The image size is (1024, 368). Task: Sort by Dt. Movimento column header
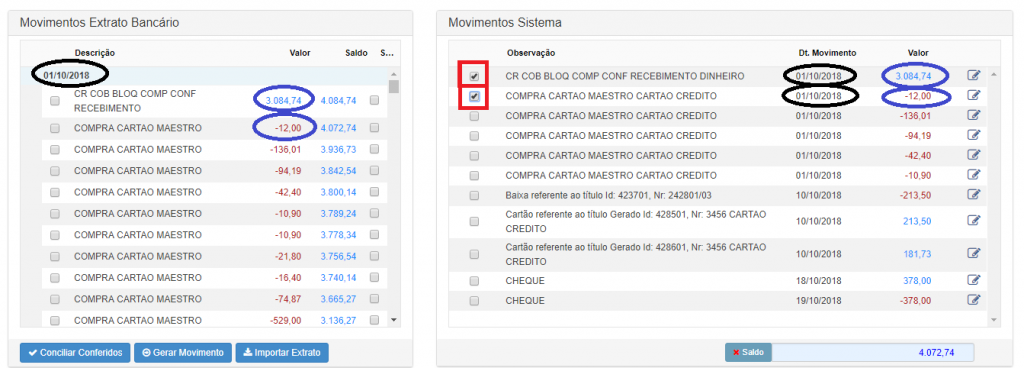pos(827,53)
